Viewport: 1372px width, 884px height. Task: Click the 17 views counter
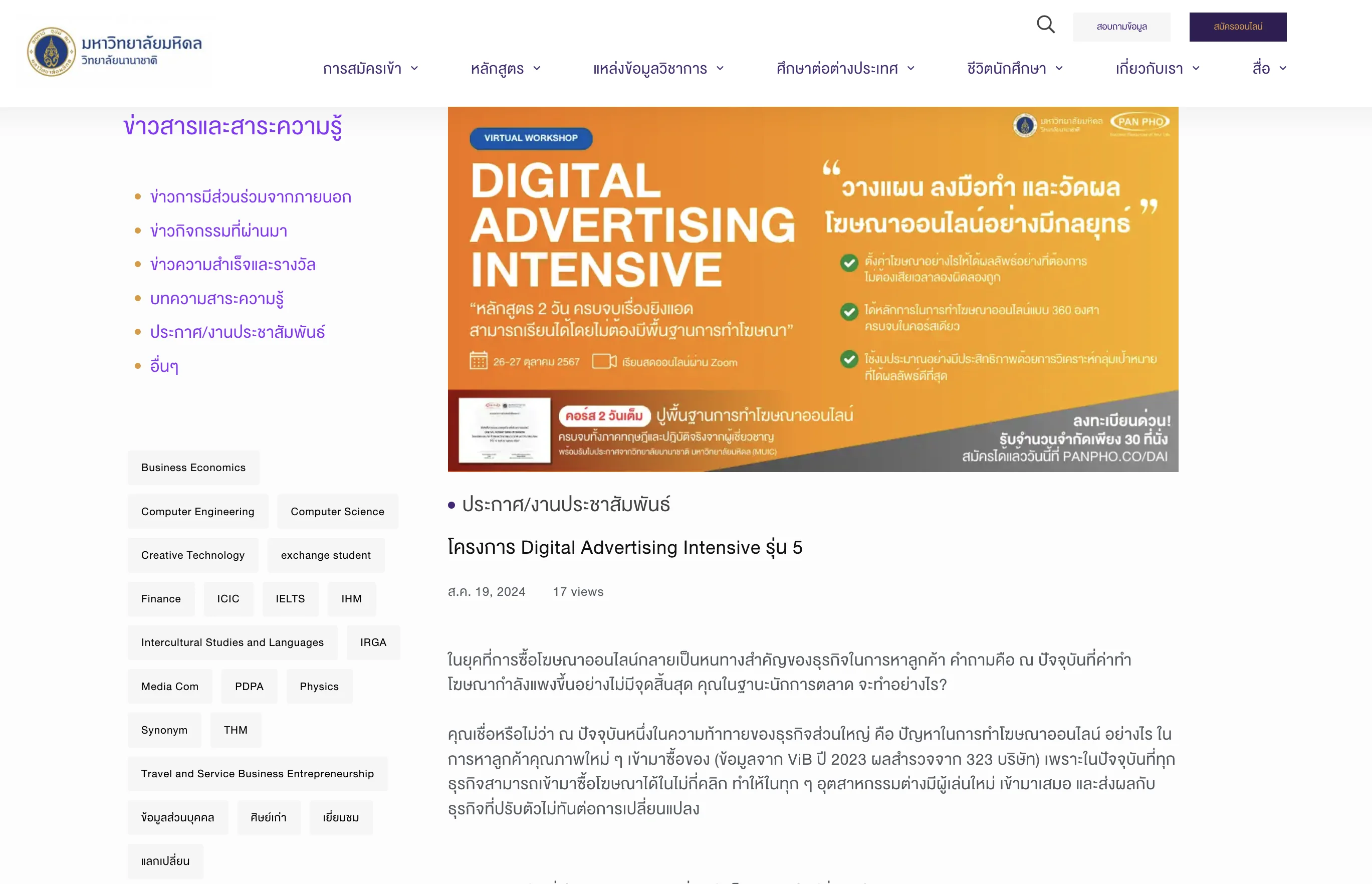578,592
